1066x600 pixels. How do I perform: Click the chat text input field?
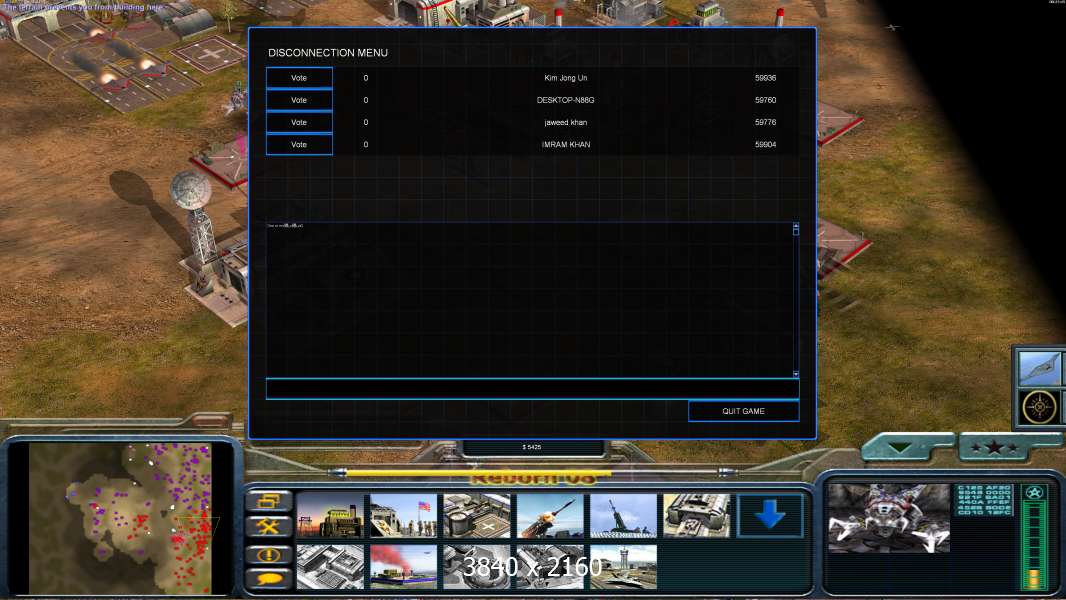531,389
